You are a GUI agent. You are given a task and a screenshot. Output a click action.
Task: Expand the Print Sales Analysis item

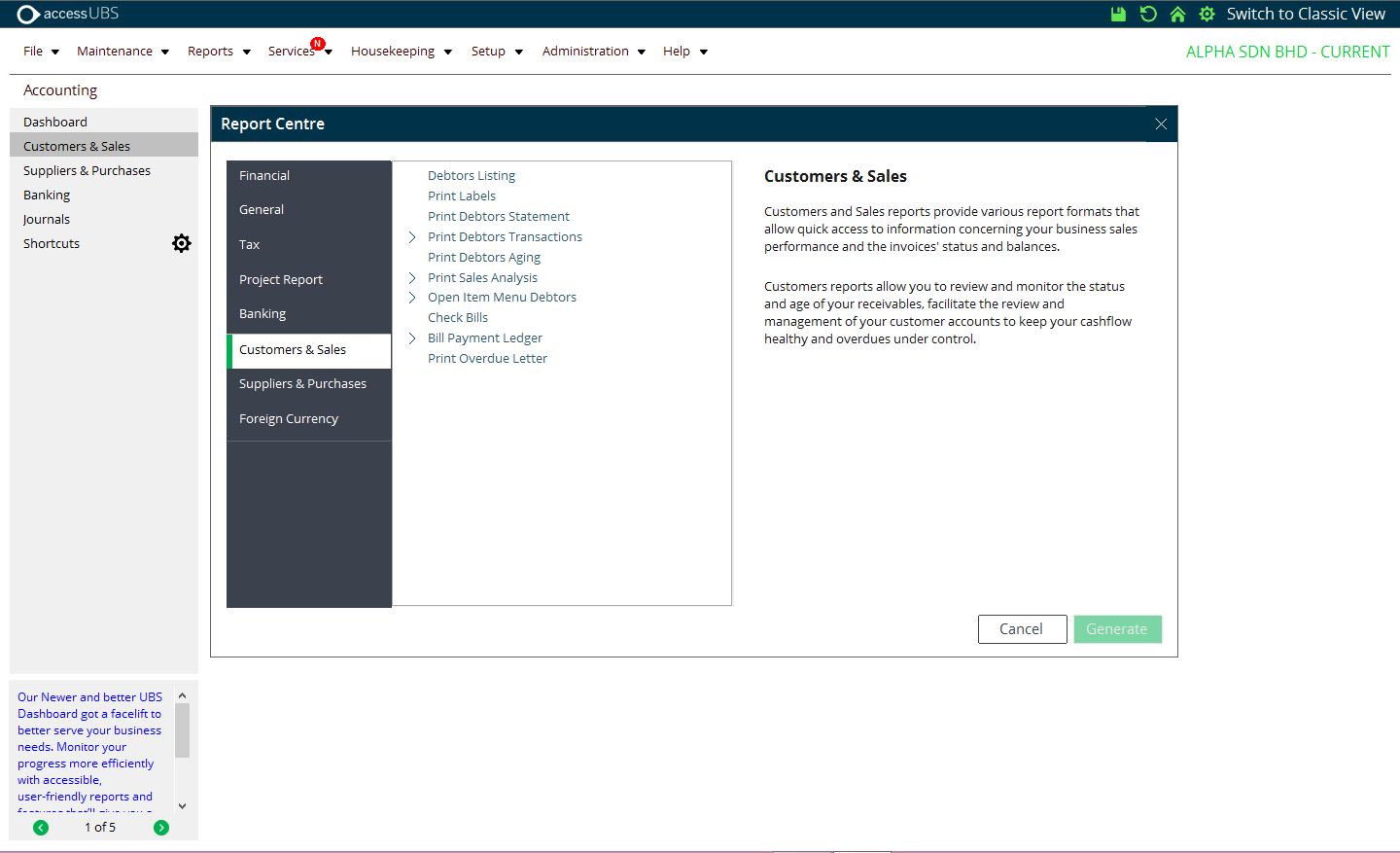point(412,278)
